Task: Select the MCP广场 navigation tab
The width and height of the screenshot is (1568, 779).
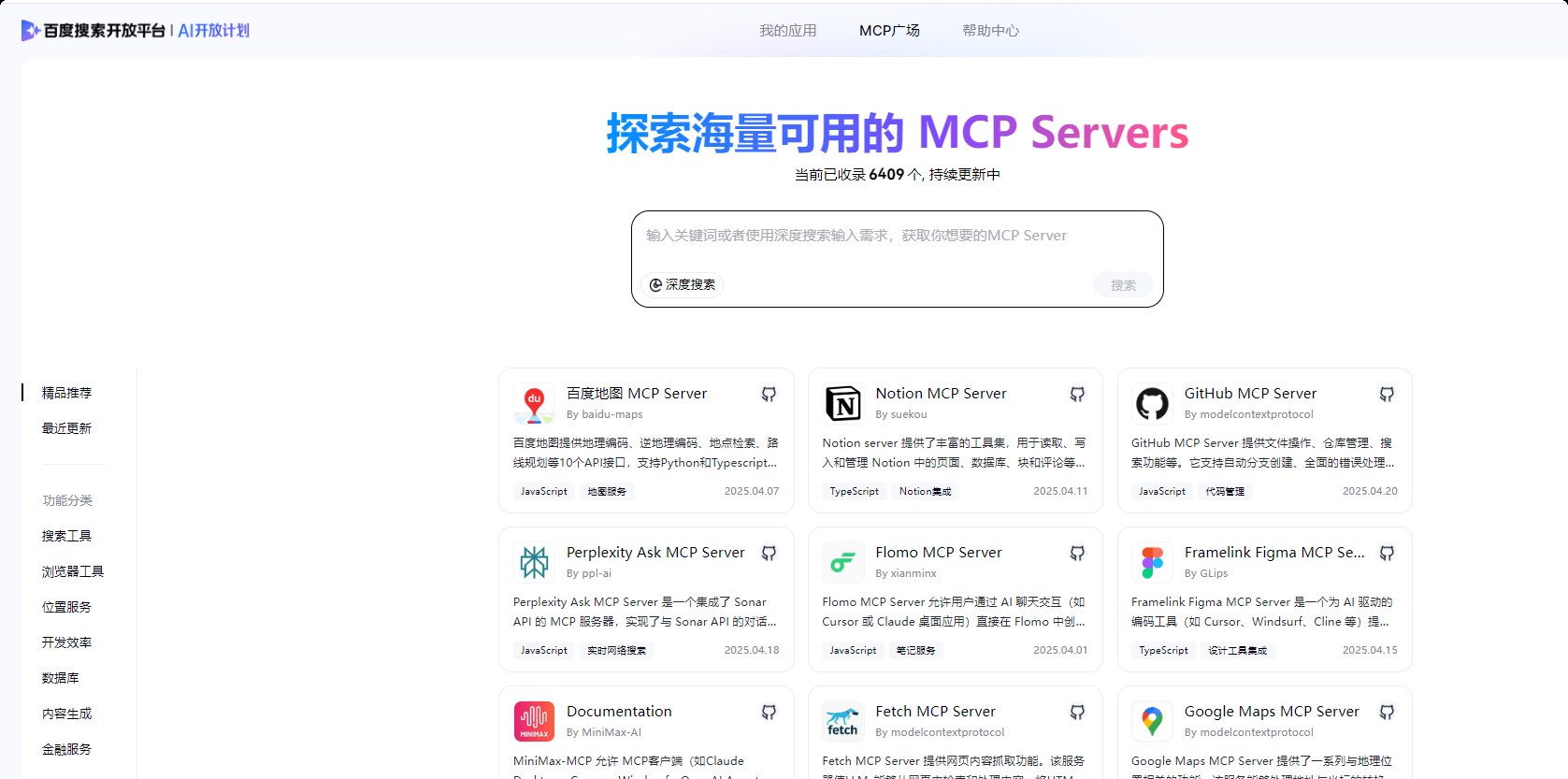Action: point(889,31)
